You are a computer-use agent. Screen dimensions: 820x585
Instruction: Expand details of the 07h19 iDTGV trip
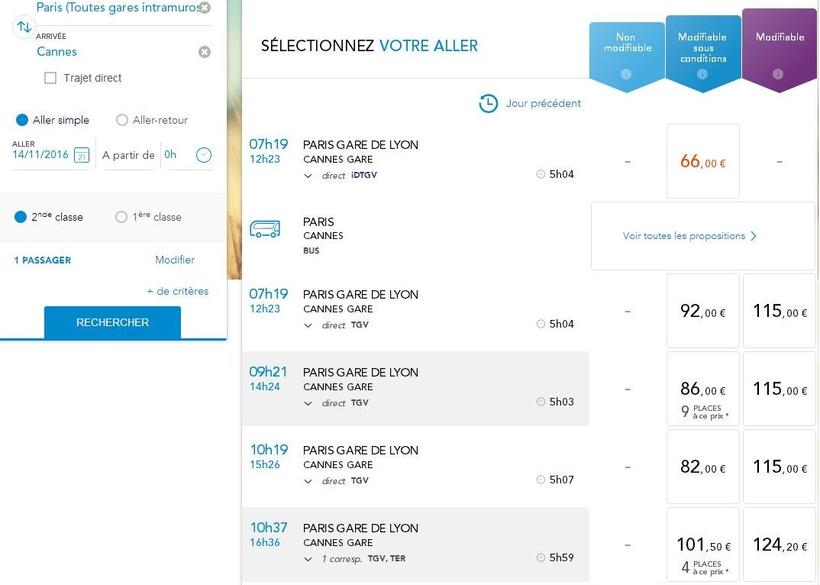pyautogui.click(x=308, y=175)
